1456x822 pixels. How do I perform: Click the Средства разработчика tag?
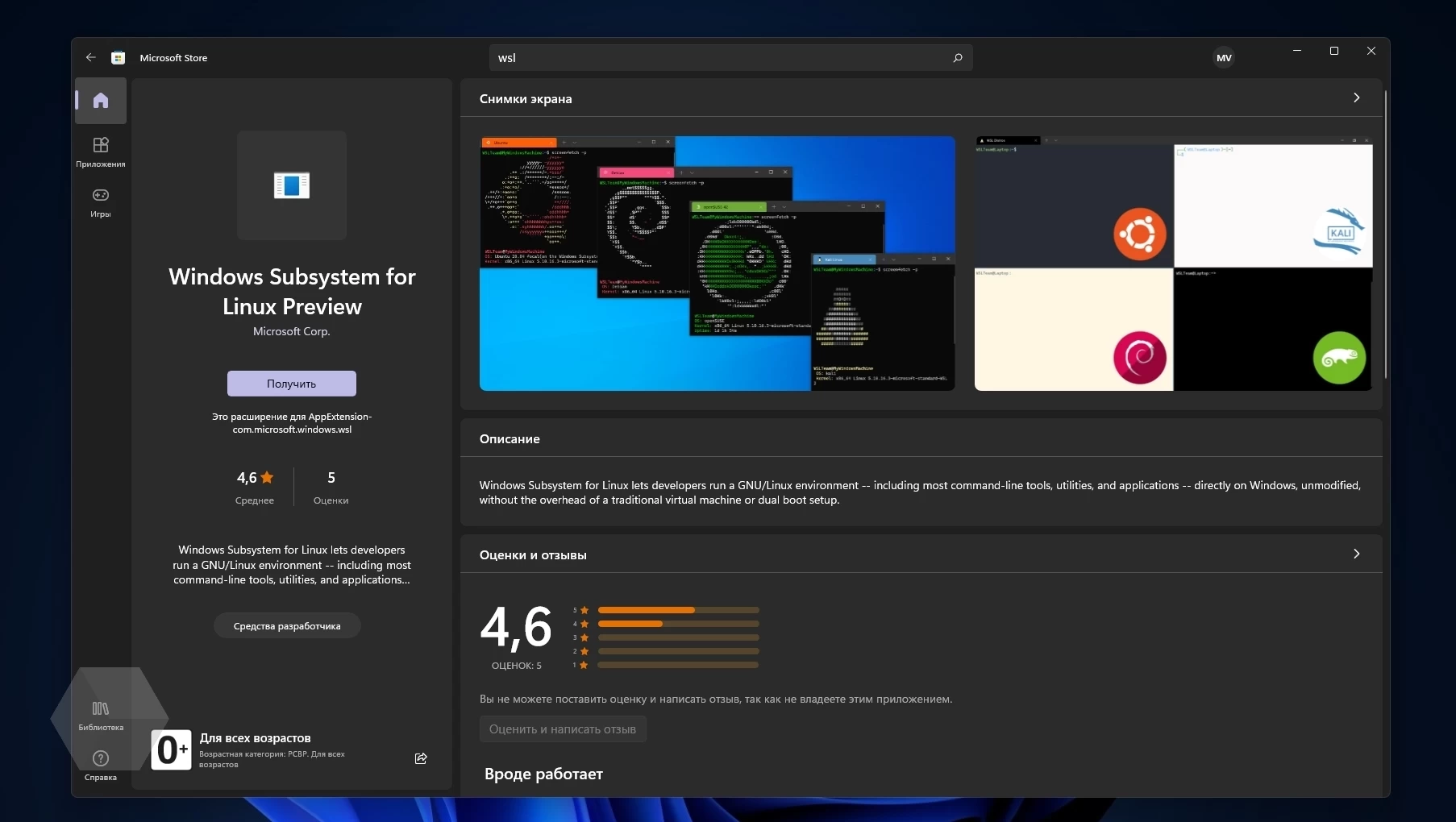click(x=287, y=626)
